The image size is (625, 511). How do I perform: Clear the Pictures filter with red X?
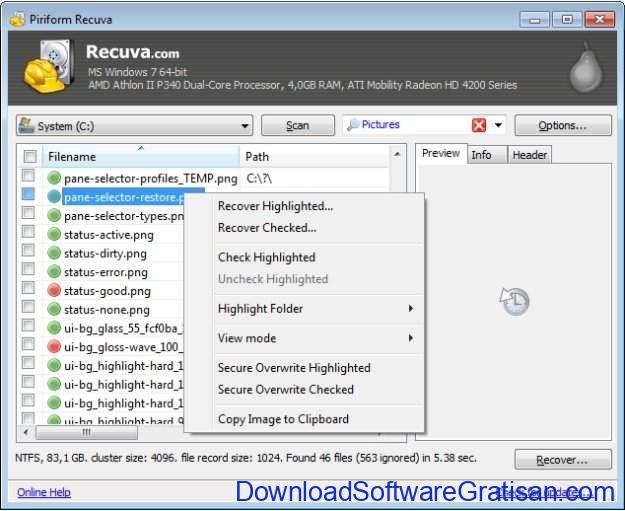coord(479,125)
